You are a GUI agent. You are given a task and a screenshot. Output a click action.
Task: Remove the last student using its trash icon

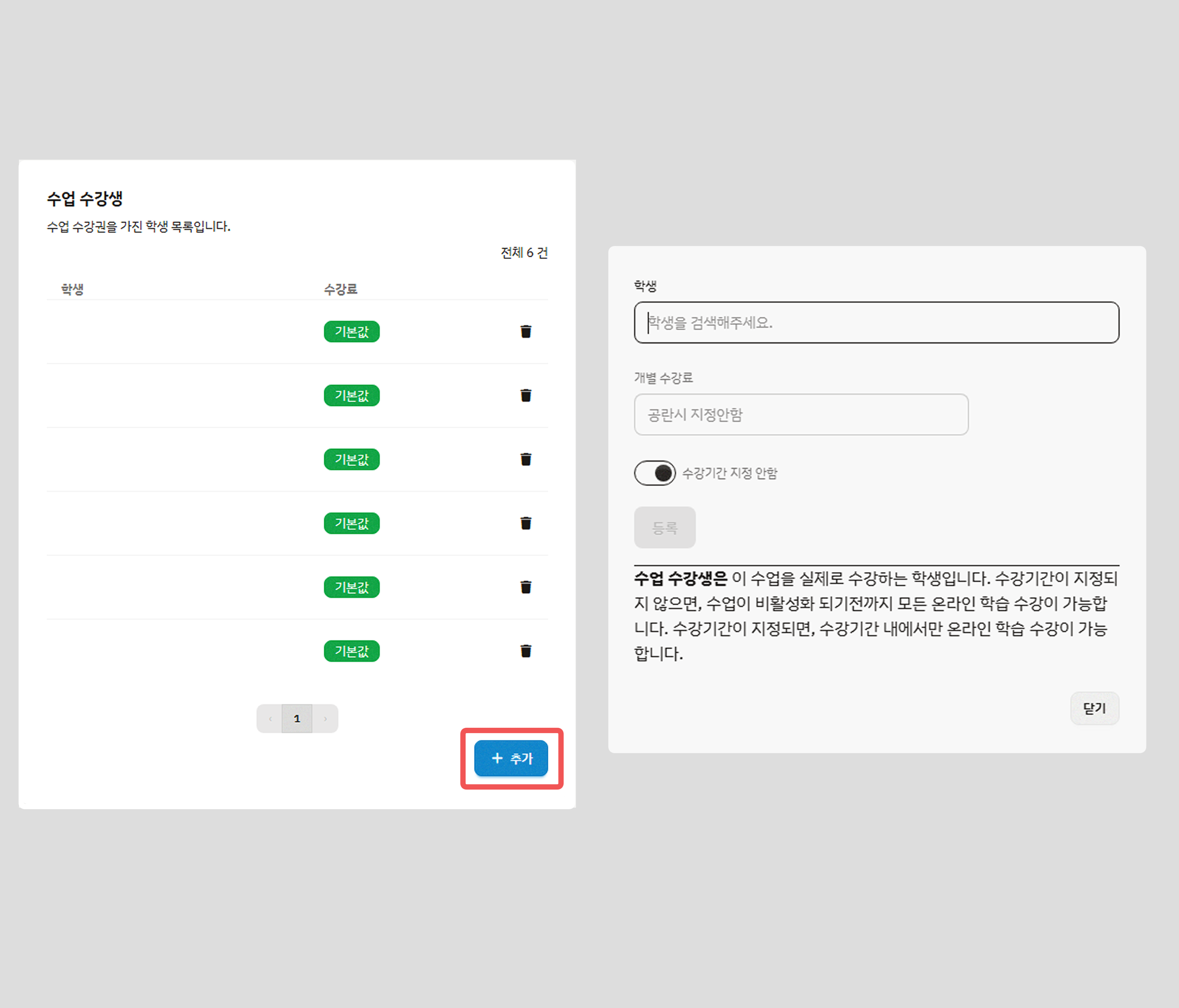(x=526, y=651)
